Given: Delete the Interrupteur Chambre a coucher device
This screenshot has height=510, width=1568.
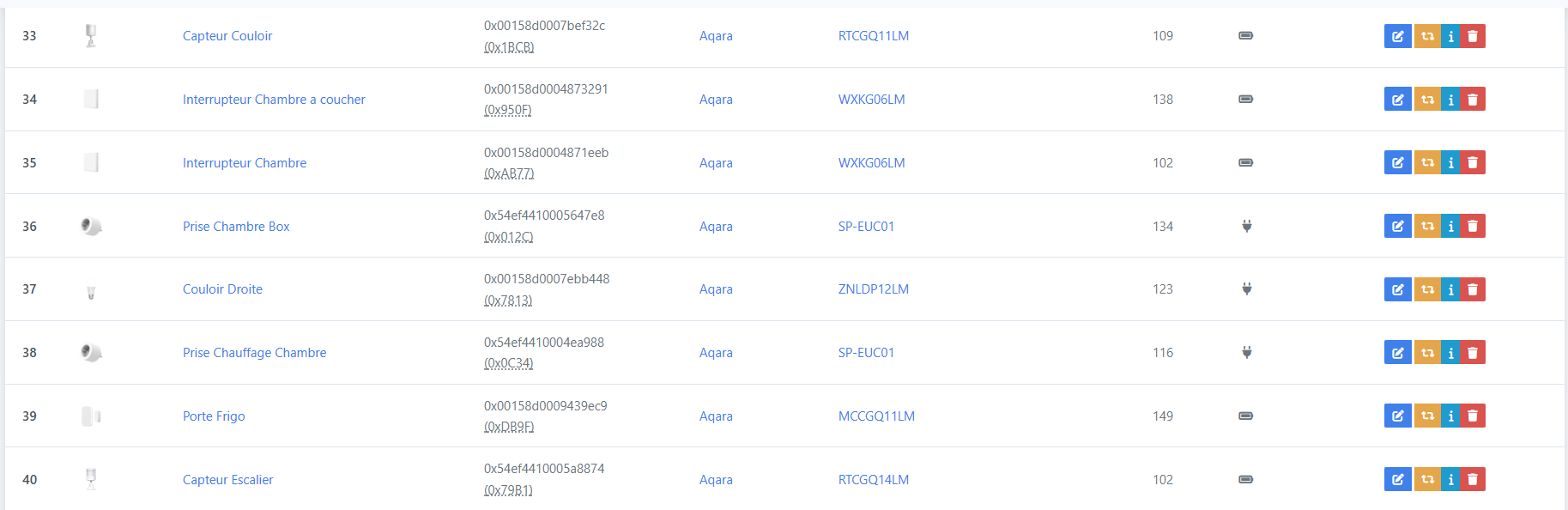Looking at the screenshot, I should tap(1473, 100).
